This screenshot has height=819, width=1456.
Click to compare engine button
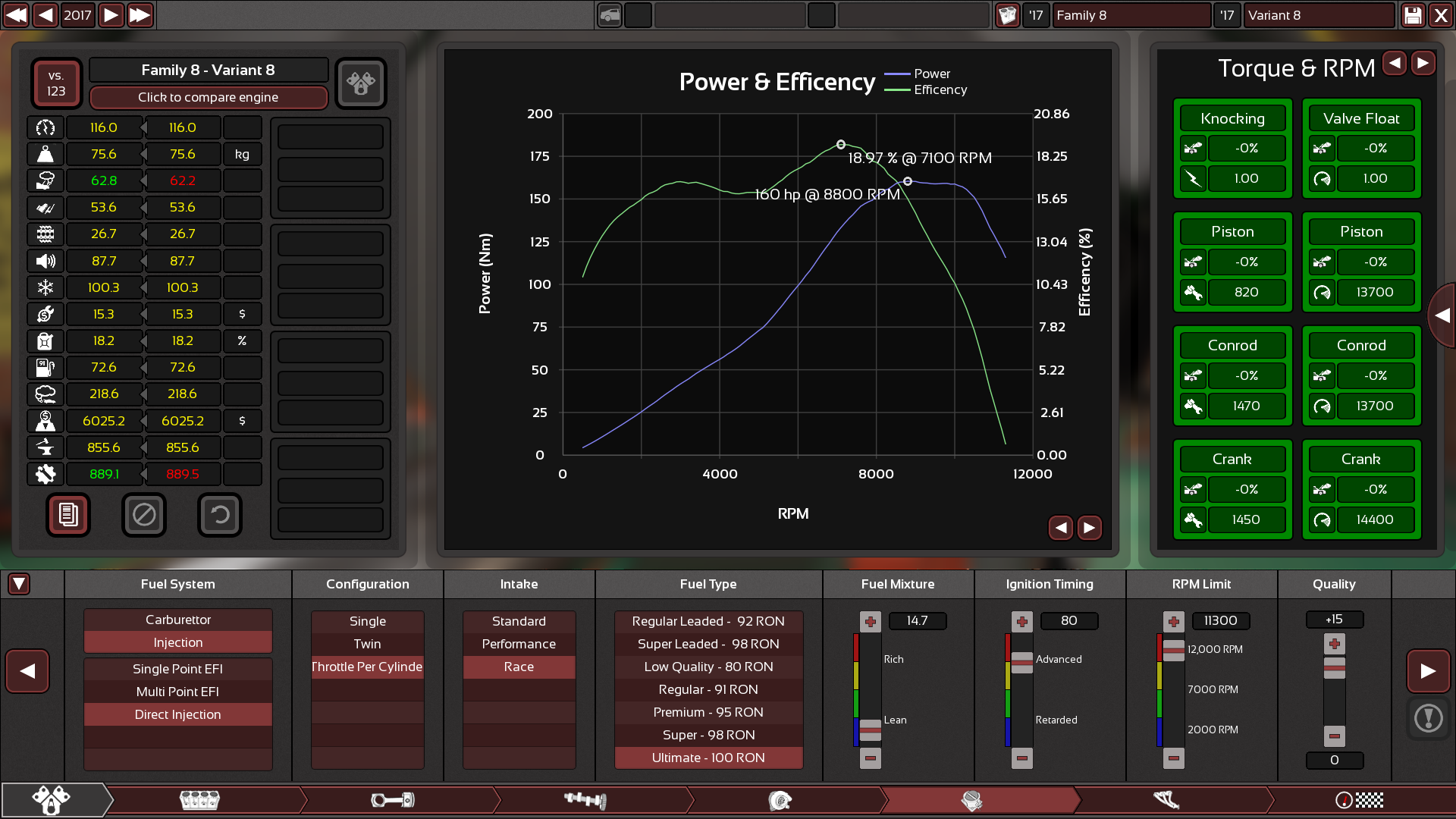tap(209, 97)
